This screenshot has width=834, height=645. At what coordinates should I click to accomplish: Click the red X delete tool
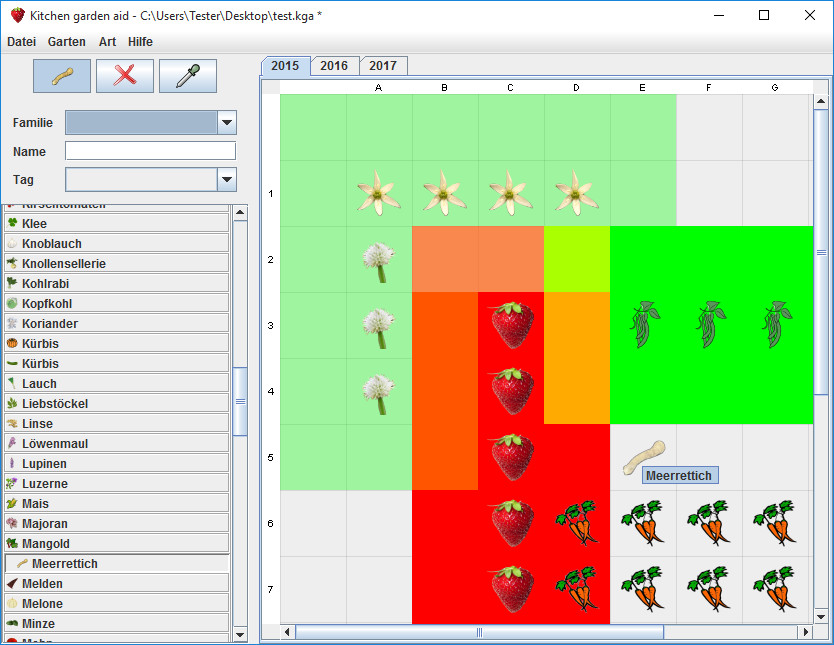tap(125, 76)
